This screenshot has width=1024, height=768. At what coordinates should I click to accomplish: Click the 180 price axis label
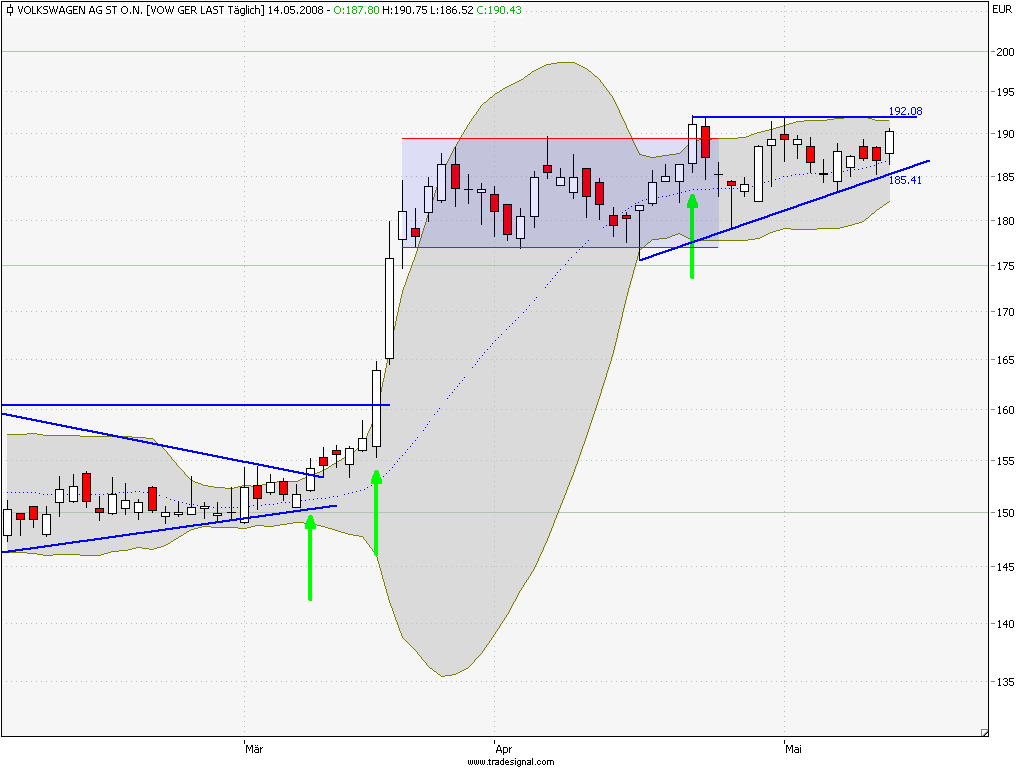pyautogui.click(x=1005, y=221)
